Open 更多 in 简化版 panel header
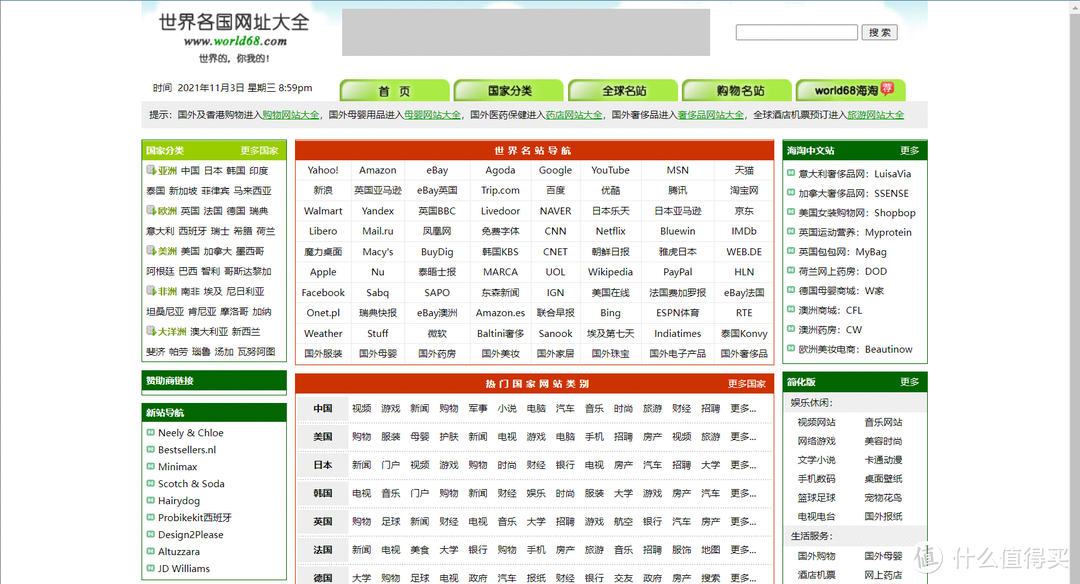The image size is (1080, 584). [909, 382]
